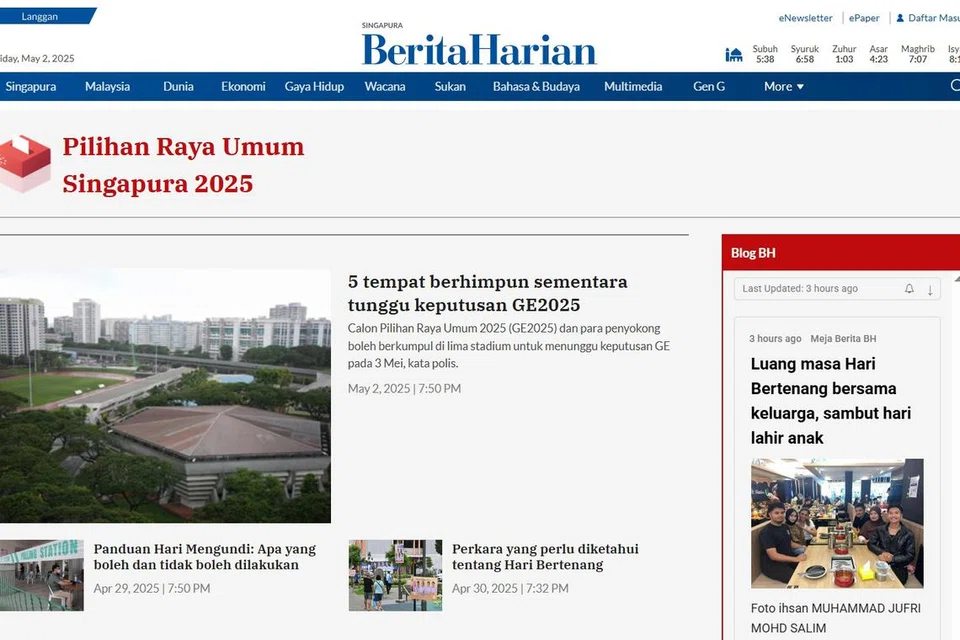
Task: Click the polling station article thumbnail
Action: (x=42, y=575)
